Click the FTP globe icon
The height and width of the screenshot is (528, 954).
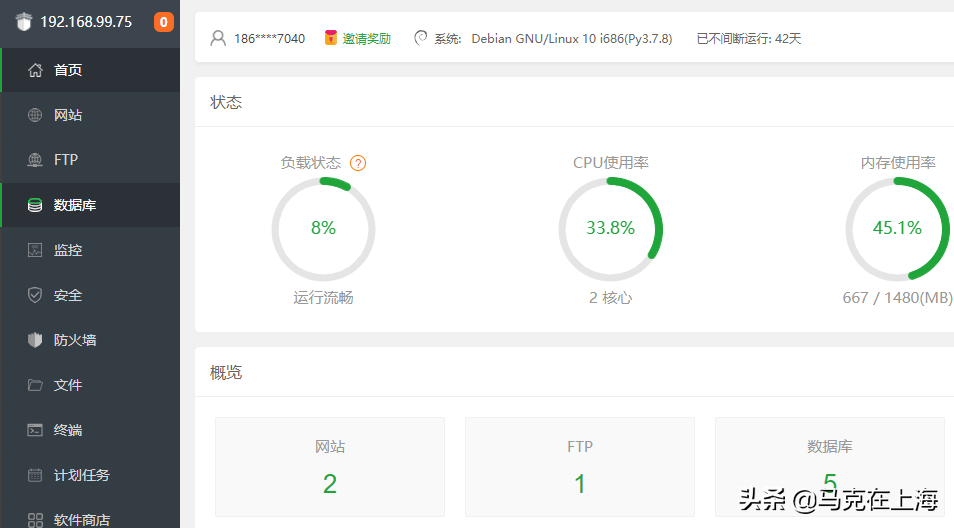pyautogui.click(x=36, y=160)
